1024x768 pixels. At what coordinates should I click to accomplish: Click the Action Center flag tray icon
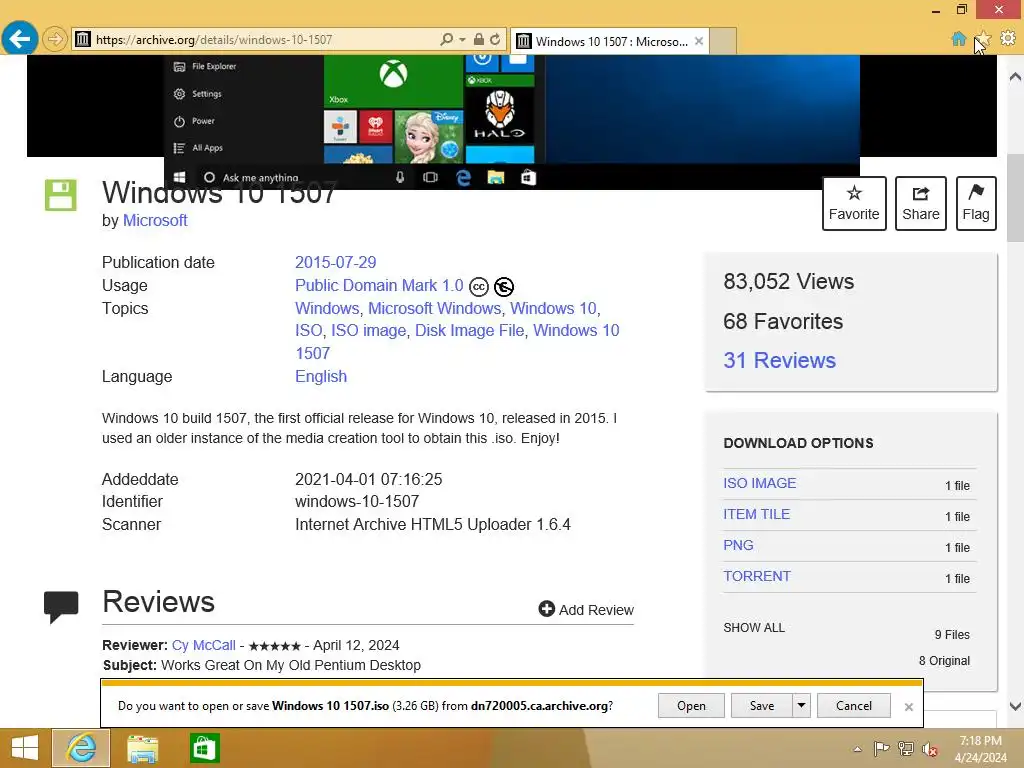pyautogui.click(x=882, y=748)
